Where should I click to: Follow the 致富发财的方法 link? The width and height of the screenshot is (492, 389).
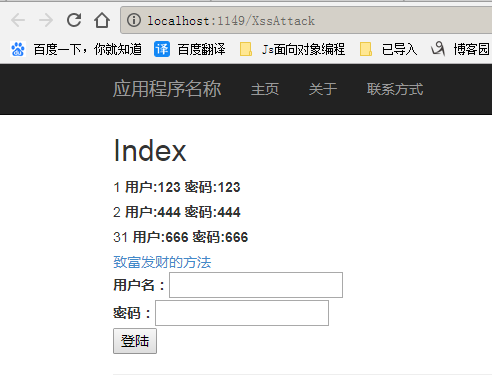(x=162, y=262)
